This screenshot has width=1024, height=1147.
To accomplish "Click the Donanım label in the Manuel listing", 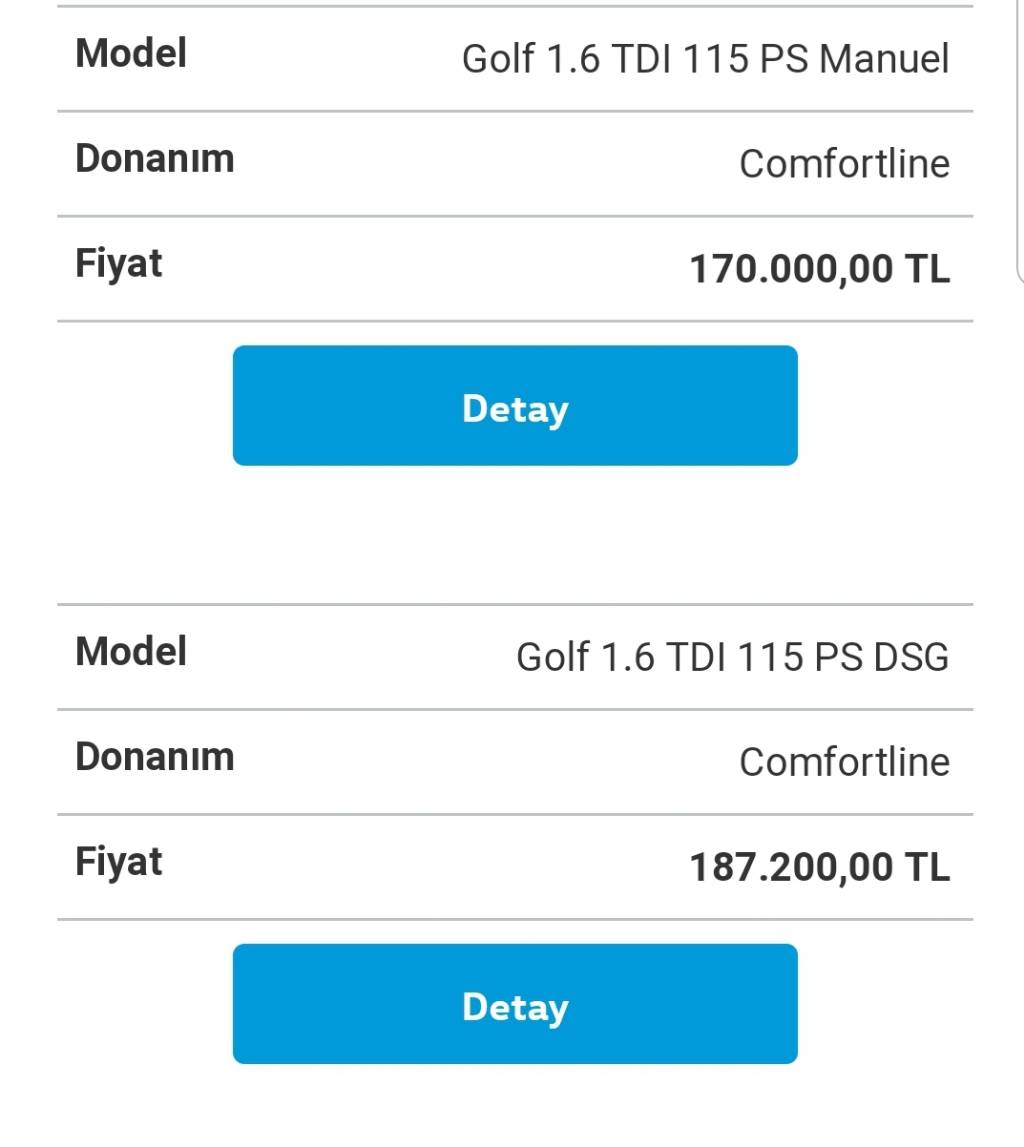I will coord(155,159).
